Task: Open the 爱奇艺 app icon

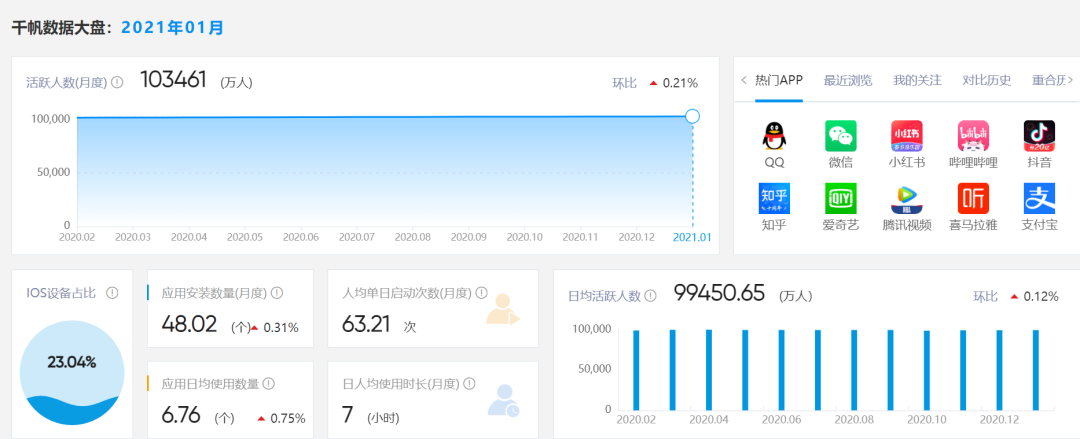Action: pyautogui.click(x=840, y=199)
